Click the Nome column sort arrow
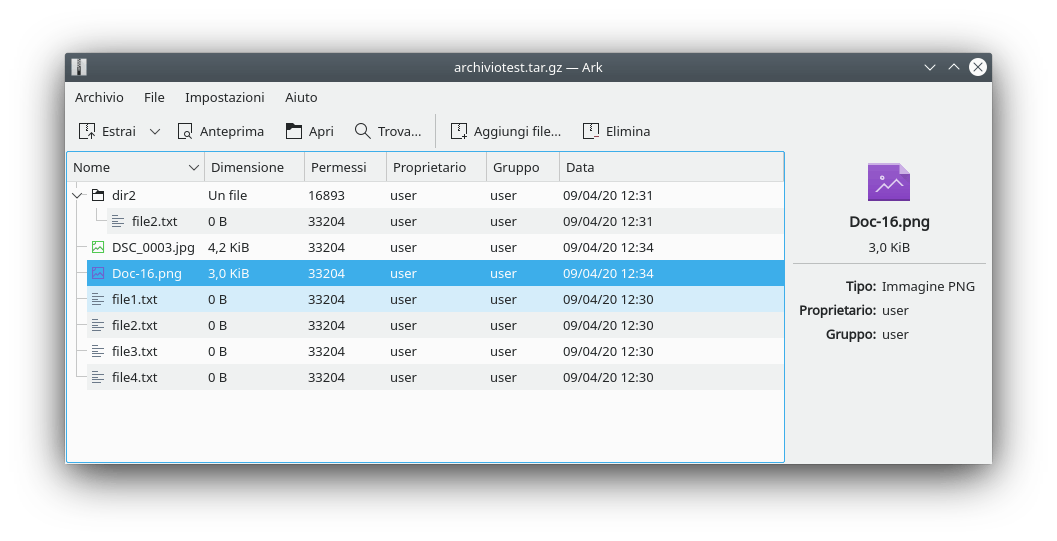 194,167
